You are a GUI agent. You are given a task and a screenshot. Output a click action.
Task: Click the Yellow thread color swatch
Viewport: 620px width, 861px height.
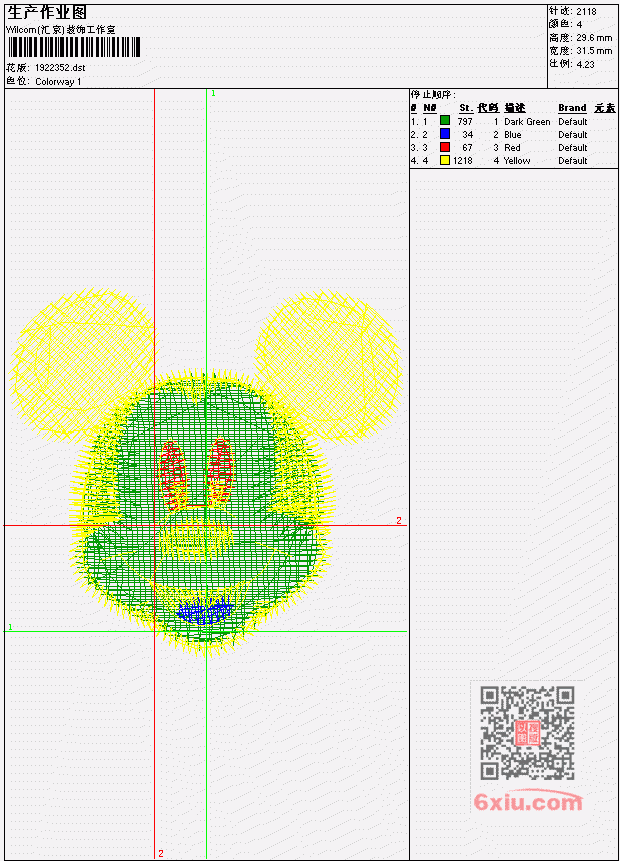(445, 160)
